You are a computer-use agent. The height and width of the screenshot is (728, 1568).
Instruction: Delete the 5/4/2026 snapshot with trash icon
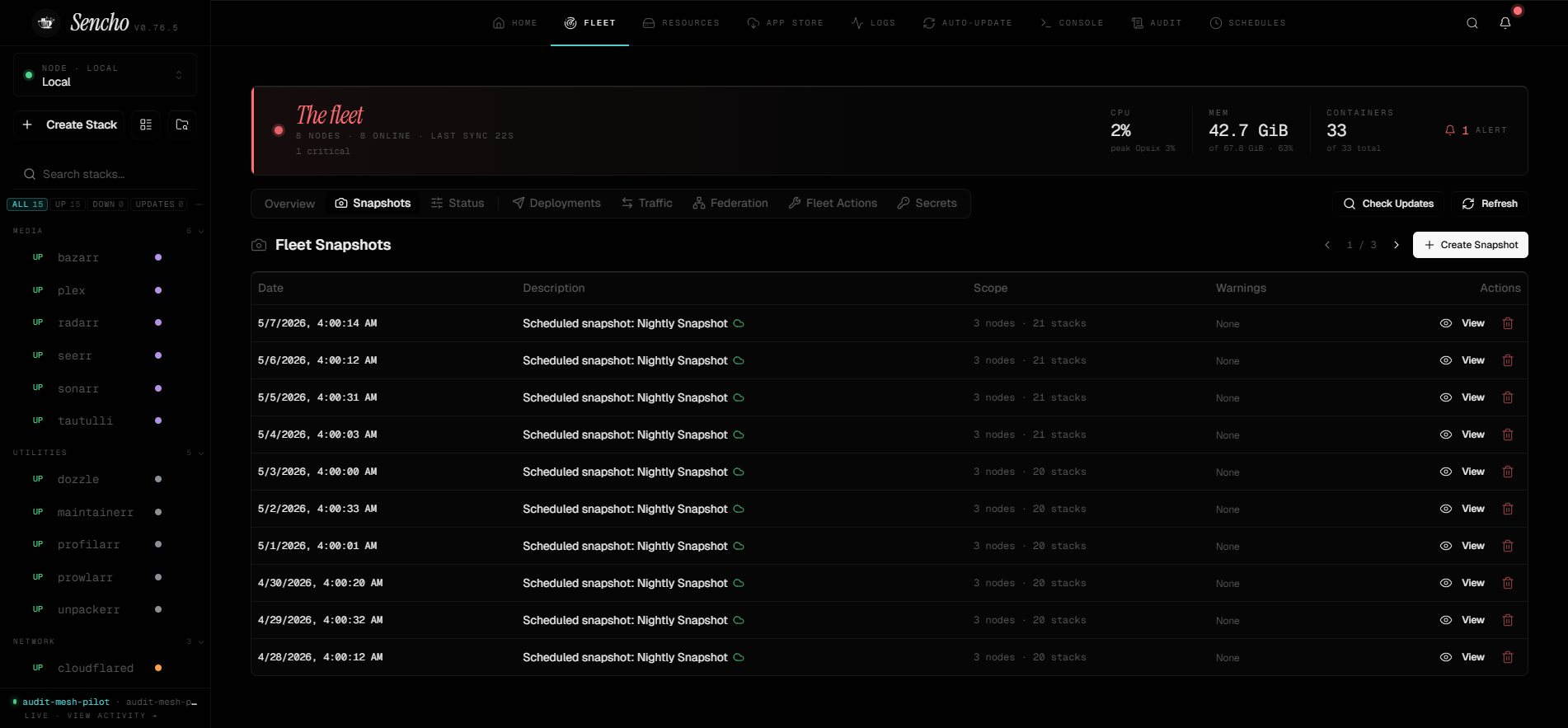[x=1508, y=434]
